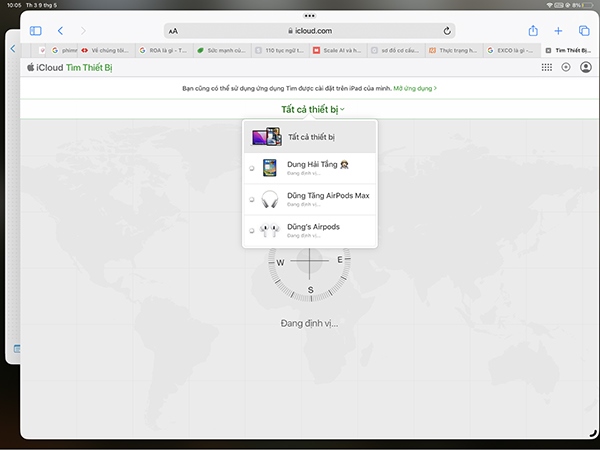
Task: Click the add button beside apps grid
Action: coord(566,67)
